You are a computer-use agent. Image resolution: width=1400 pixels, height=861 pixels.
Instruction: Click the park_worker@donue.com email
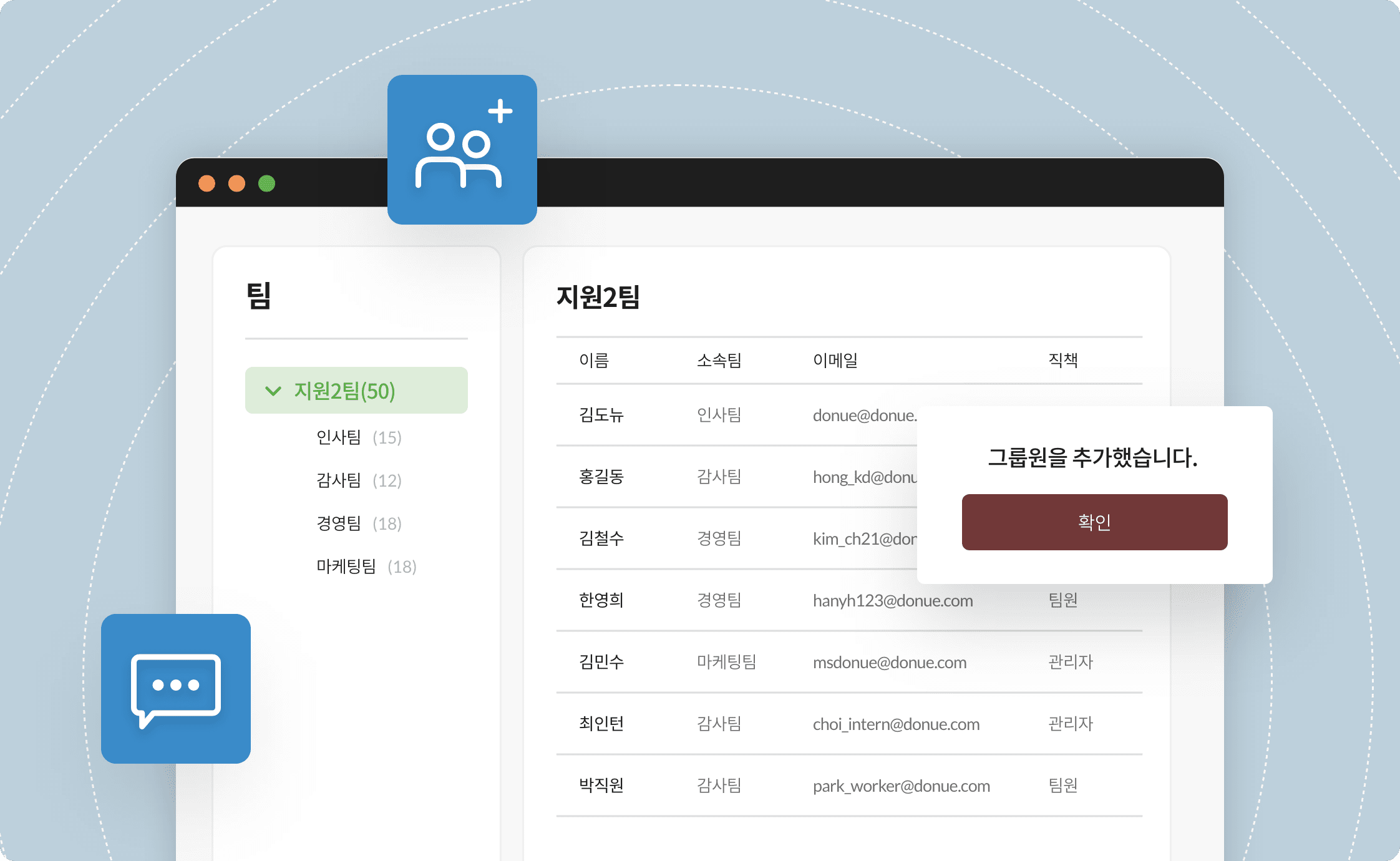(901, 786)
